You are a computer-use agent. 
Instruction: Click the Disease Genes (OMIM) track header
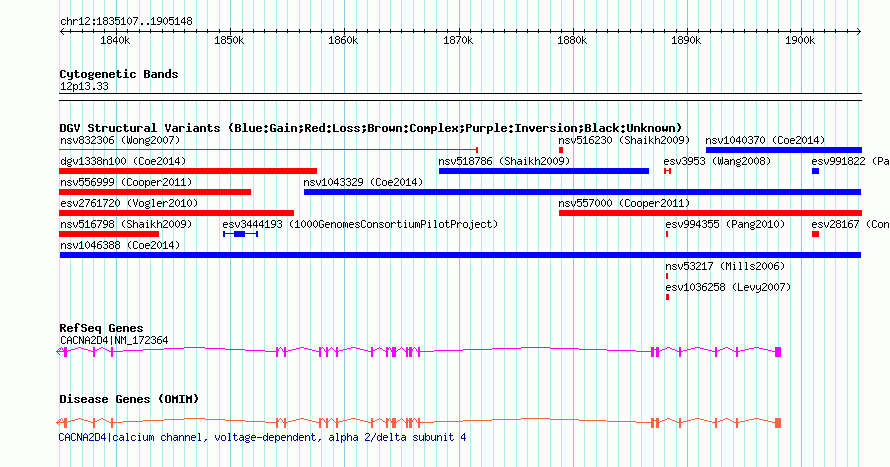click(129, 399)
